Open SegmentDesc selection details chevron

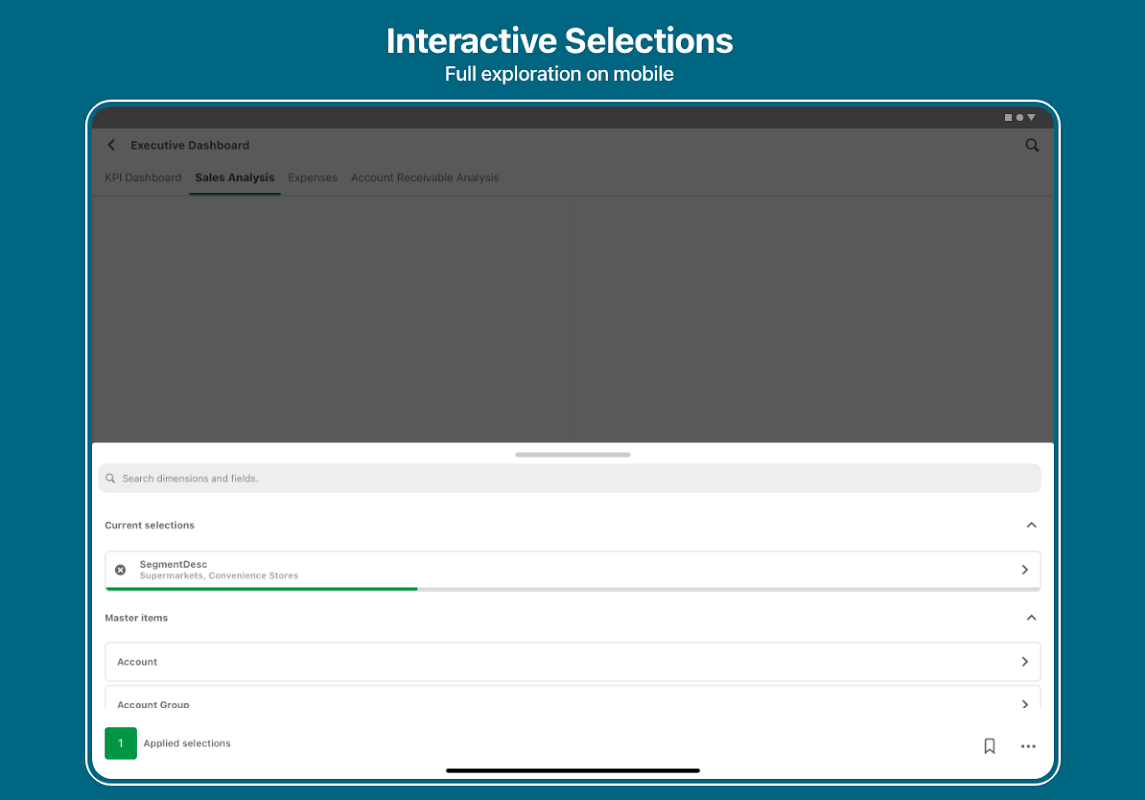tap(1024, 570)
